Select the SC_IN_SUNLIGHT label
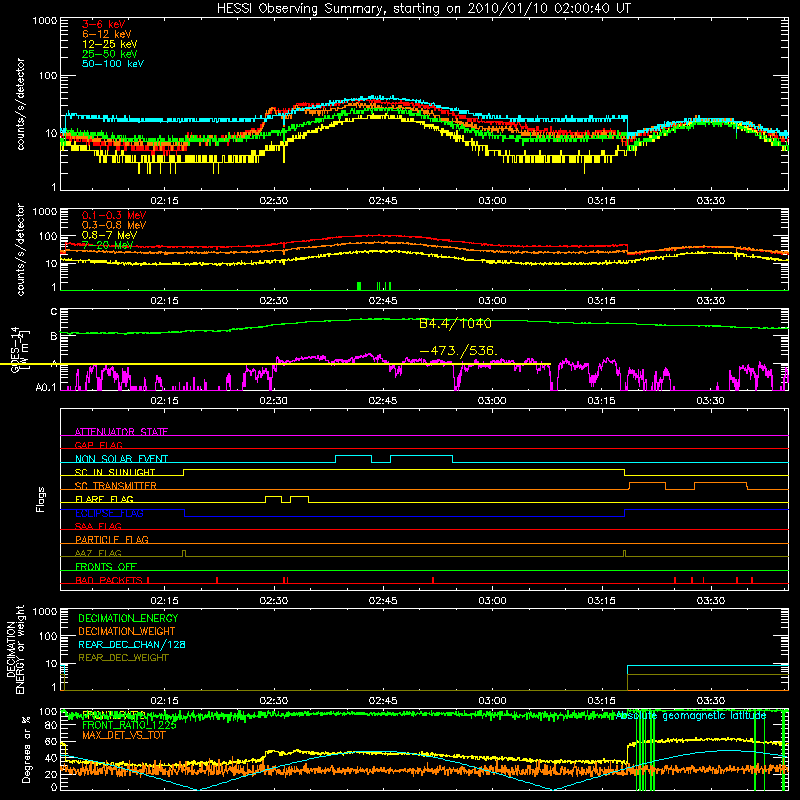 115,472
